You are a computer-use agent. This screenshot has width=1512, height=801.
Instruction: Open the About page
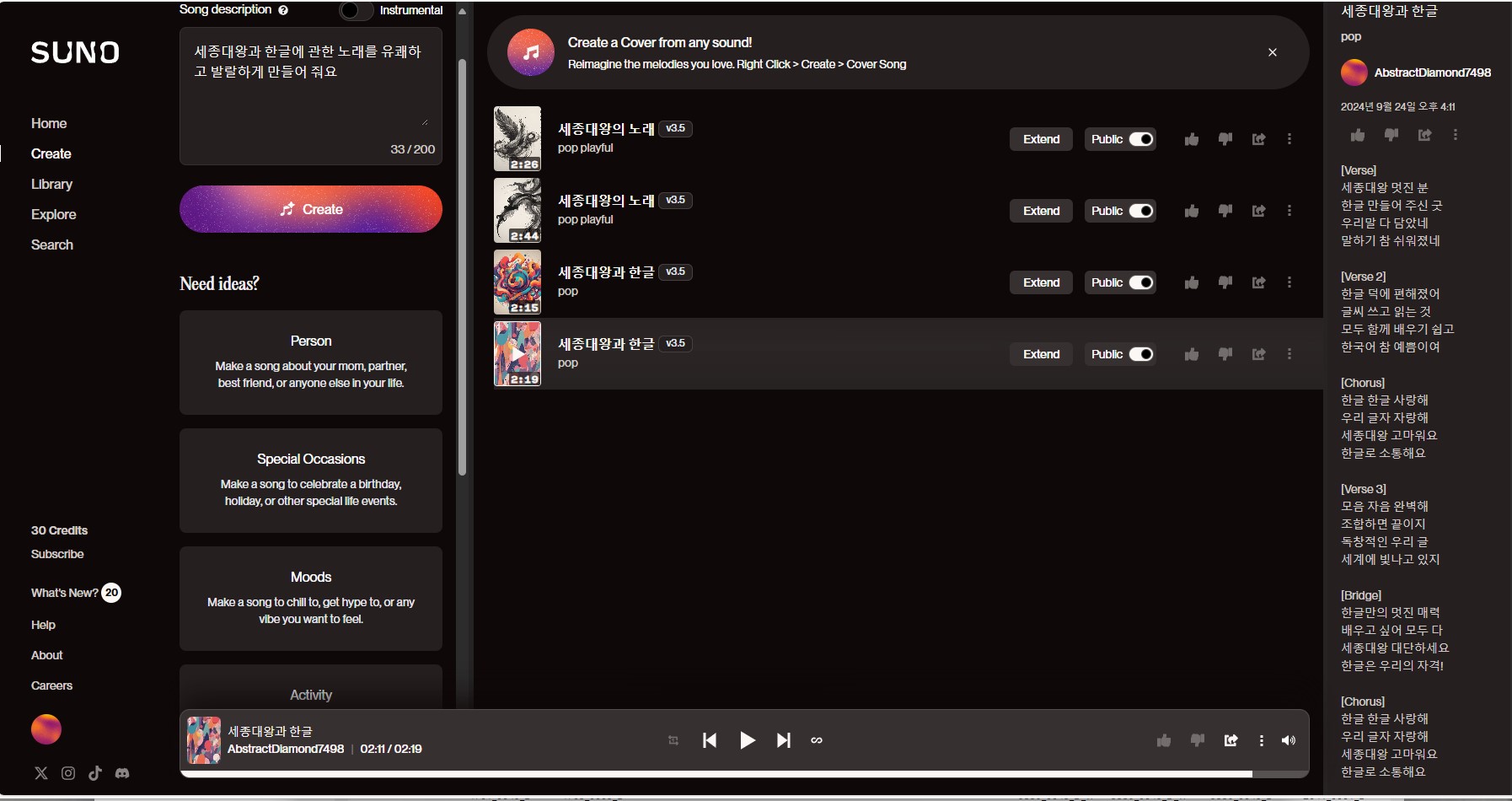tap(47, 655)
